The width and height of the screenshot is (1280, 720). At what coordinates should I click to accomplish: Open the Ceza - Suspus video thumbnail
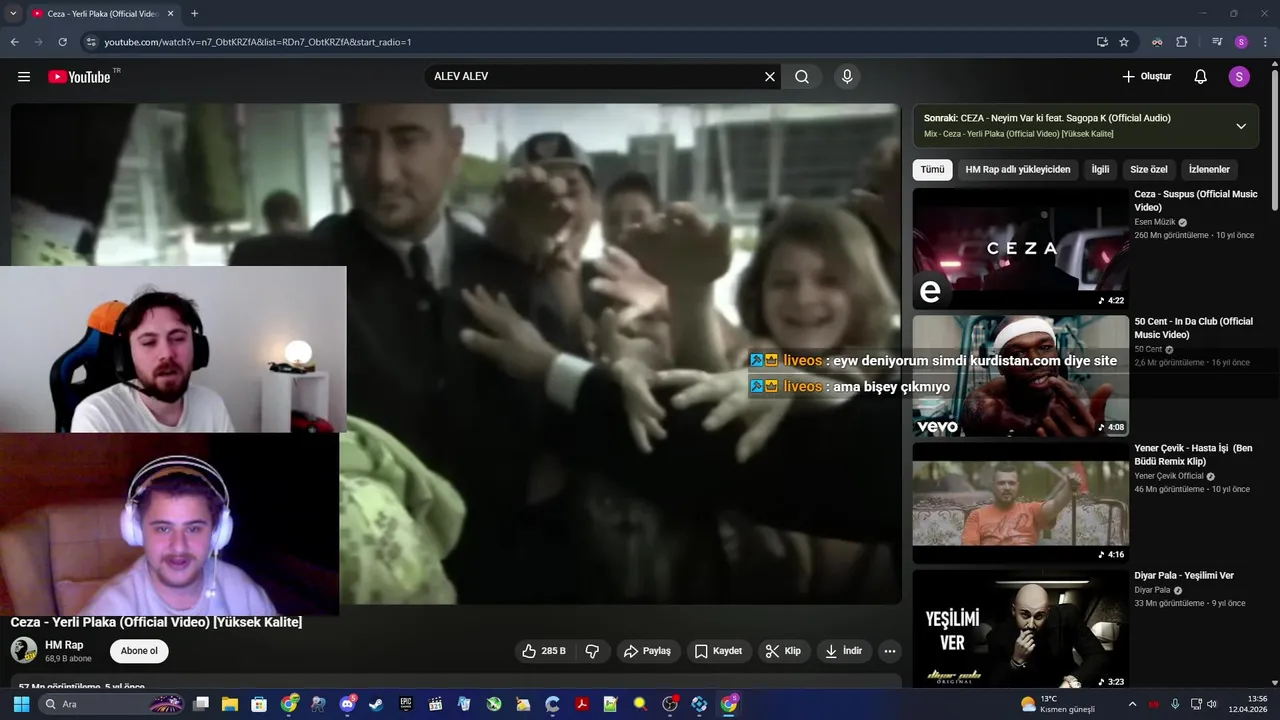1020,248
